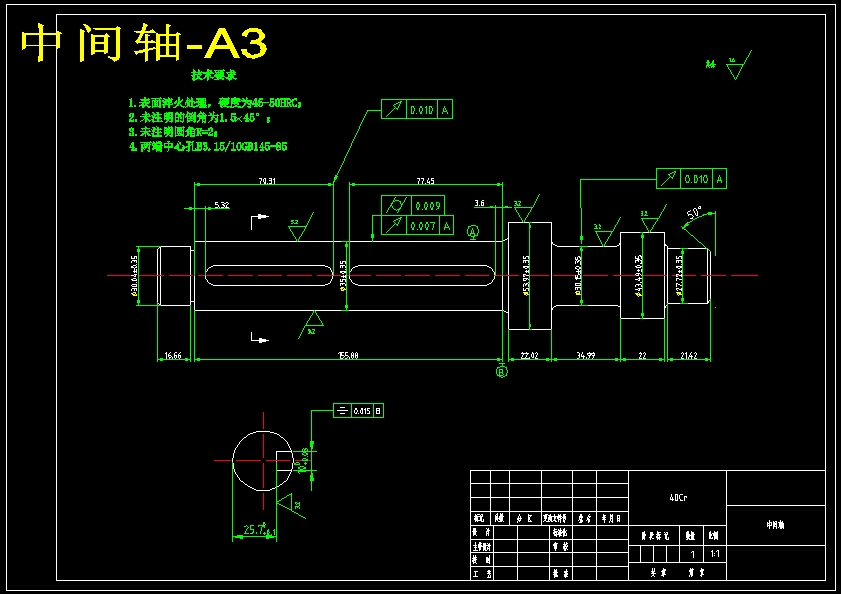Select the circular runout symbol in 0.010 A frame
The image size is (841, 594).
point(396,110)
